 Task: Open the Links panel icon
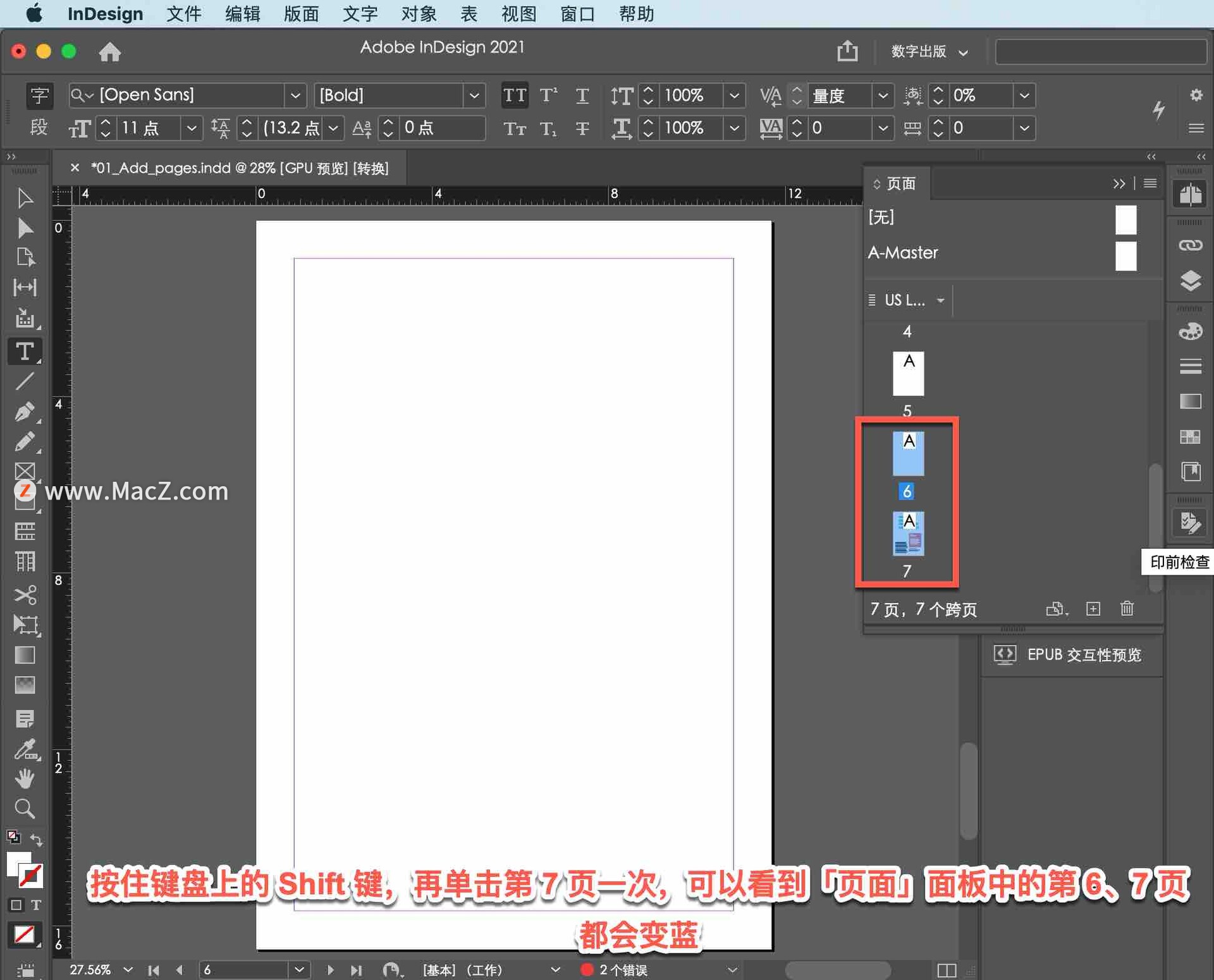pos(1191,245)
